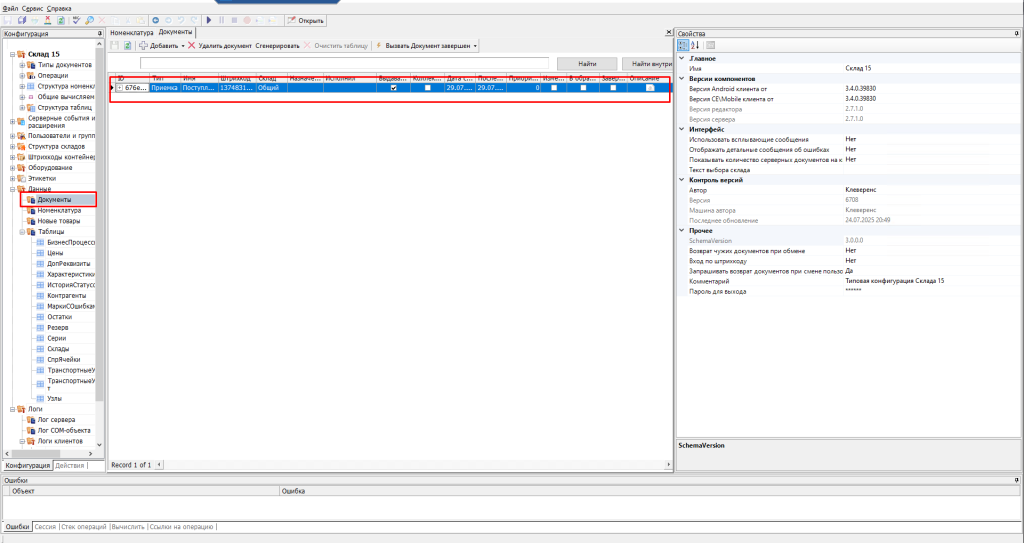The image size is (1024, 543).
Task: Click the configuration tree vertical scrollbar
Action: click(99, 250)
